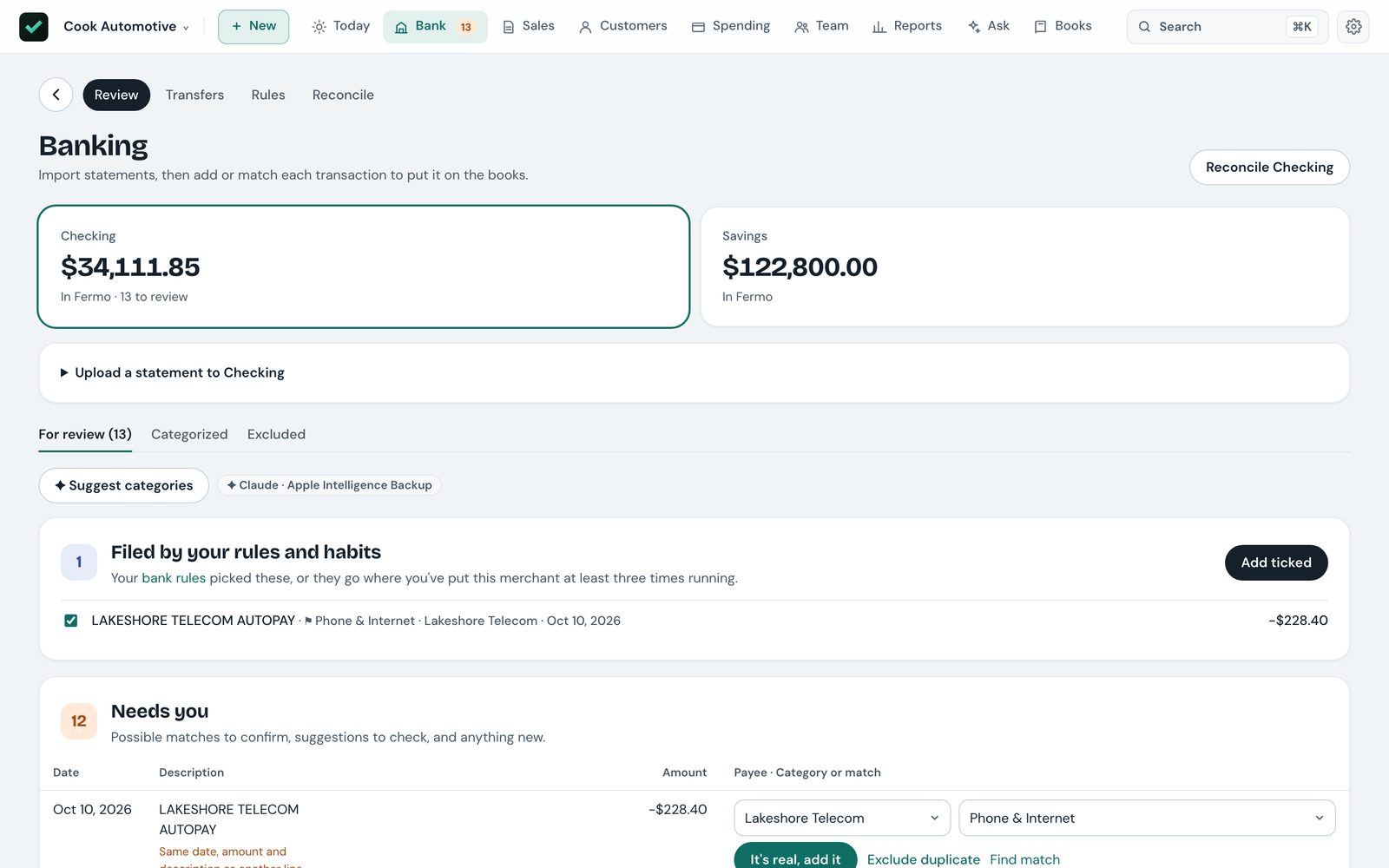Image resolution: width=1389 pixels, height=868 pixels.
Task: Select the Review tab
Action: 116,95
